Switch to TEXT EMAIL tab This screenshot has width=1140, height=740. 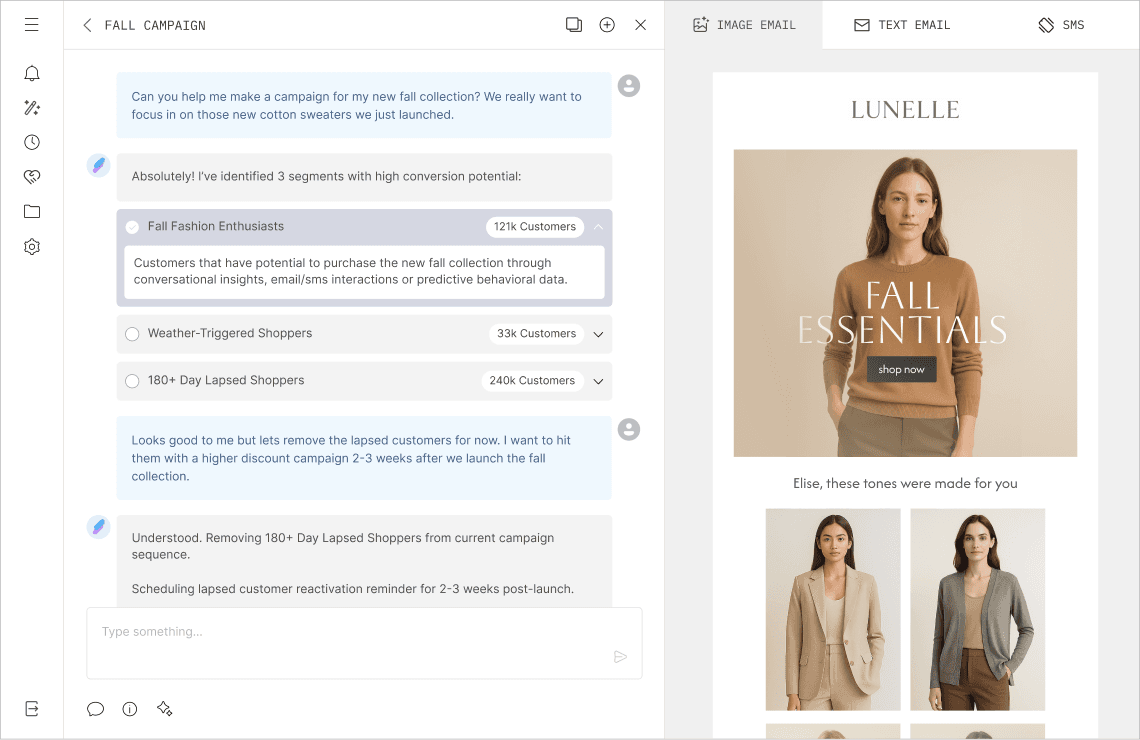(902, 25)
